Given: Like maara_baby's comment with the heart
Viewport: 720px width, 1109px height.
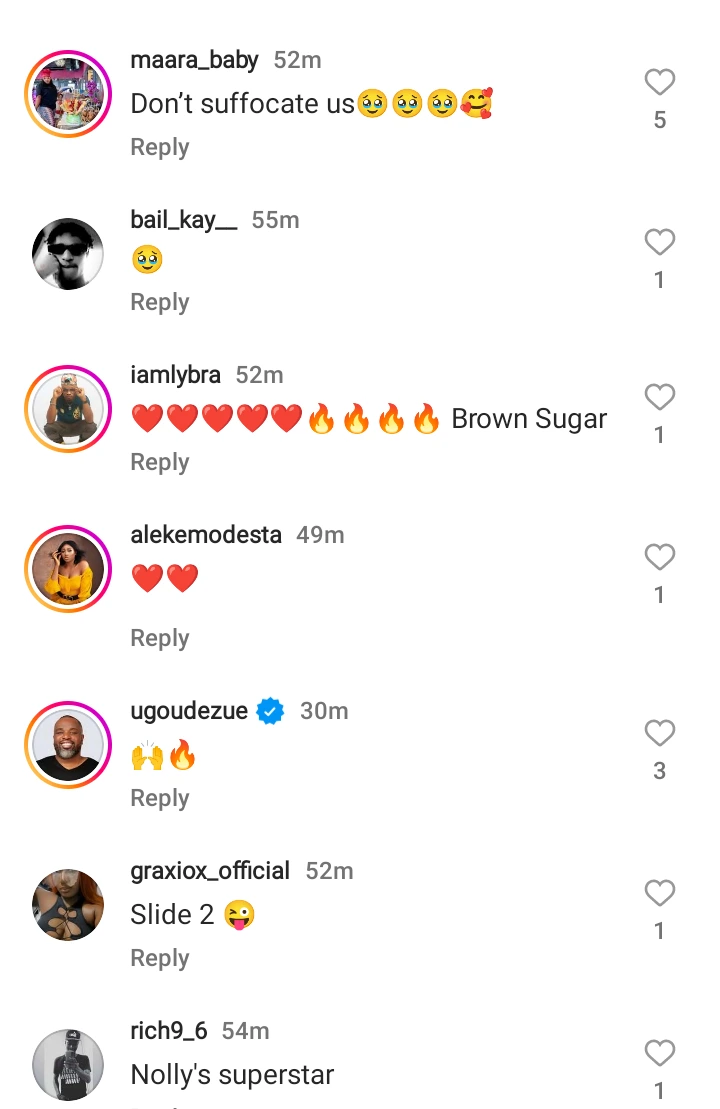Looking at the screenshot, I should click(x=659, y=82).
